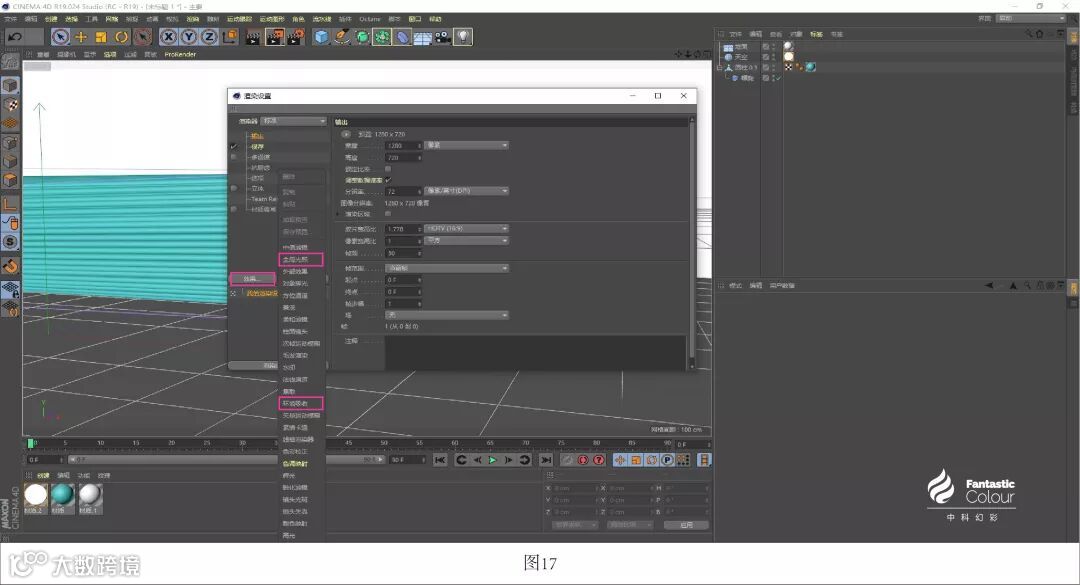Open HDTV (16:9) film aspect dropdown
The image size is (1080, 585).
(466, 228)
